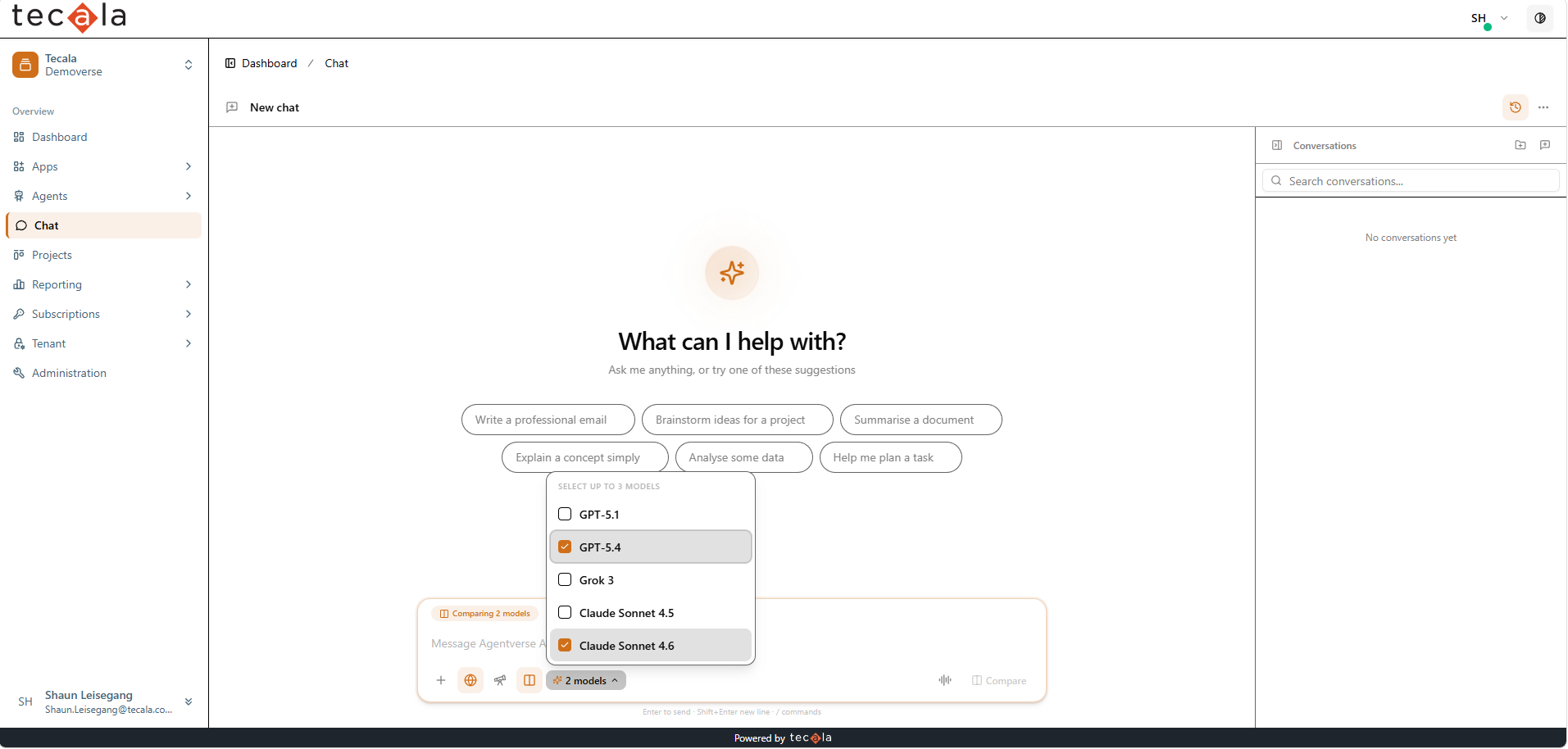
Task: Click the 'Write a professional email' suggestion
Action: [x=548, y=420]
